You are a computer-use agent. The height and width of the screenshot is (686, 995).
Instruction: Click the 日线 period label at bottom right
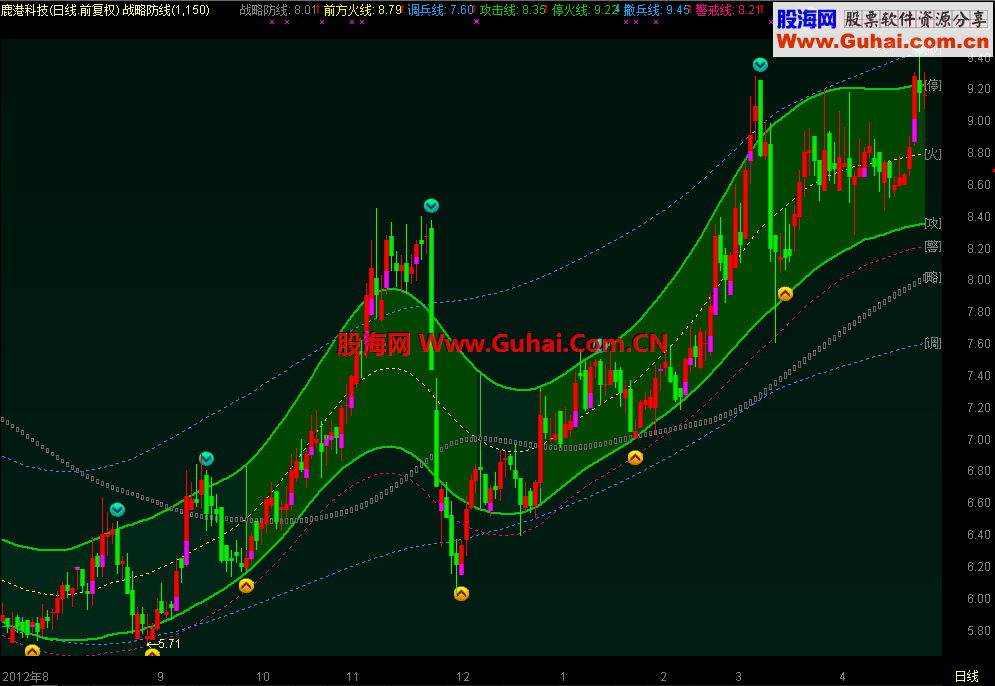pyautogui.click(x=967, y=676)
